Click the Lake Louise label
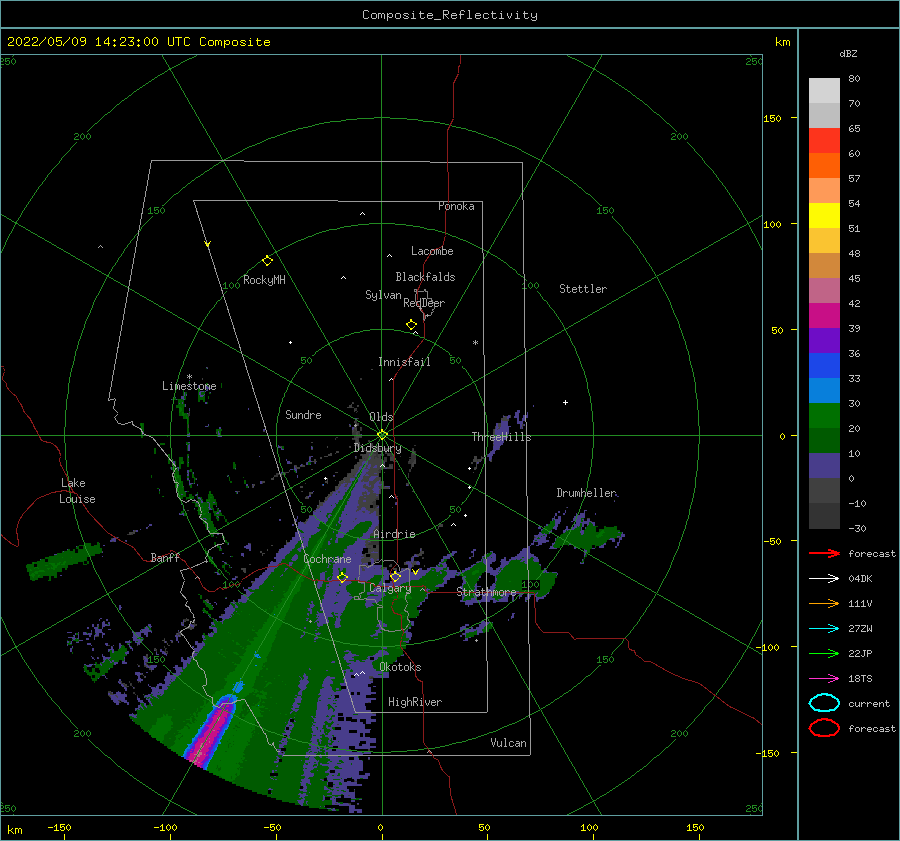900x841 pixels. (x=78, y=491)
